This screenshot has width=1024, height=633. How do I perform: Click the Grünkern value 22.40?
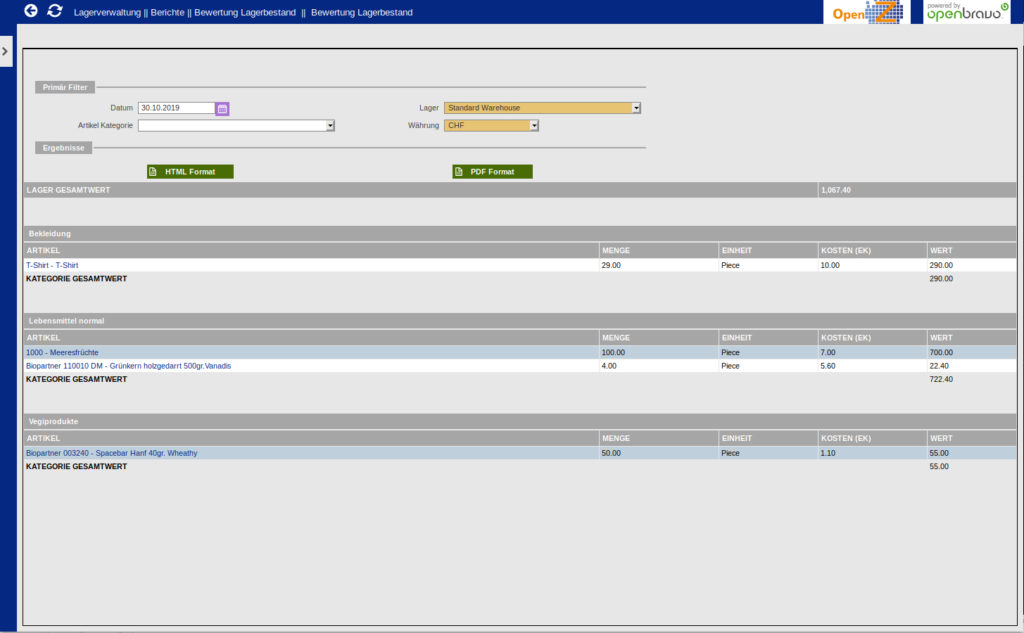(939, 366)
